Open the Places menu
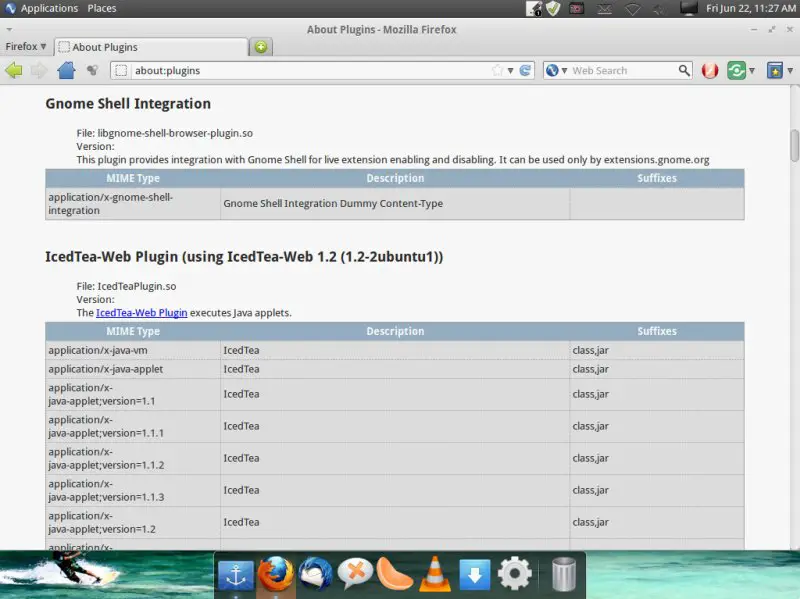Image resolution: width=800 pixels, height=599 pixels. [102, 8]
